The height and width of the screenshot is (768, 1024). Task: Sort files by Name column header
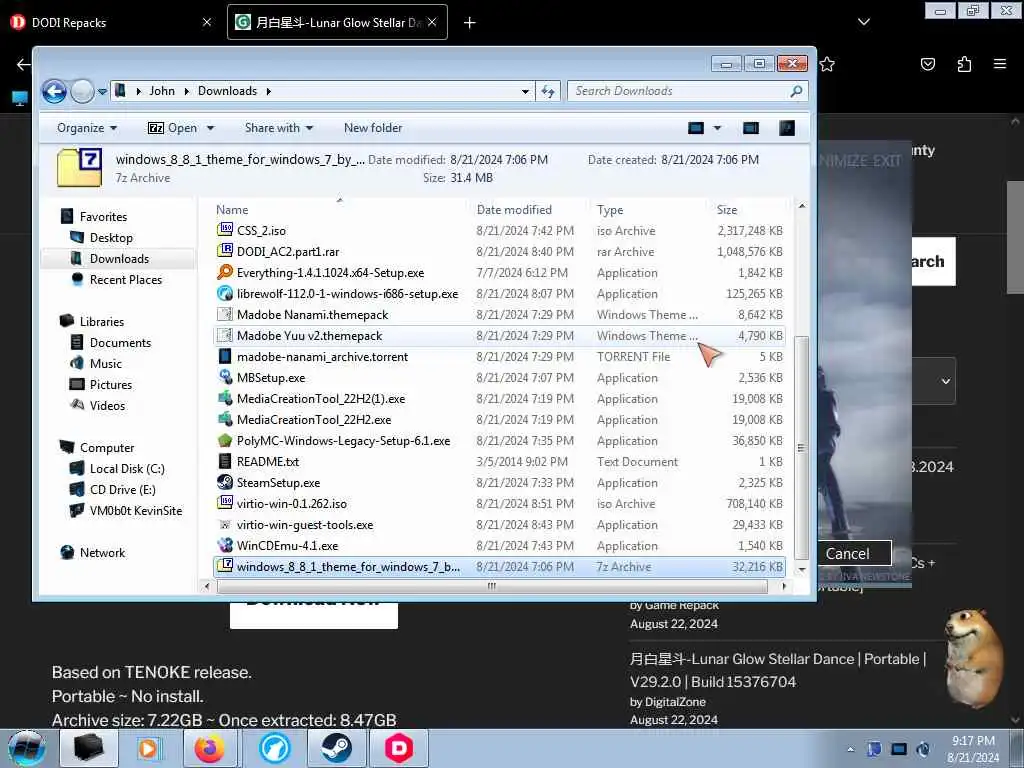pos(232,210)
